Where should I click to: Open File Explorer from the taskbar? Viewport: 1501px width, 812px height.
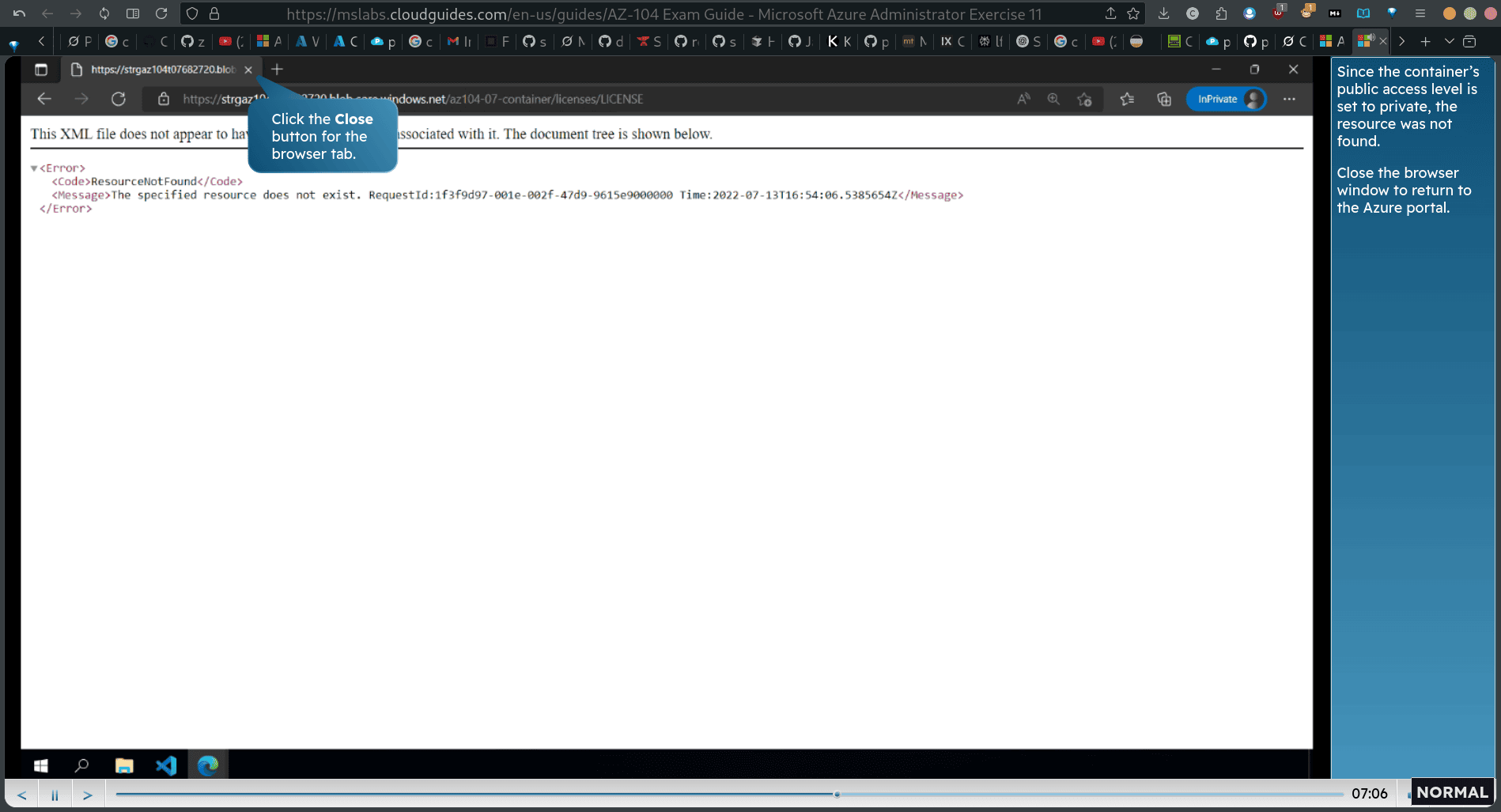(124, 765)
